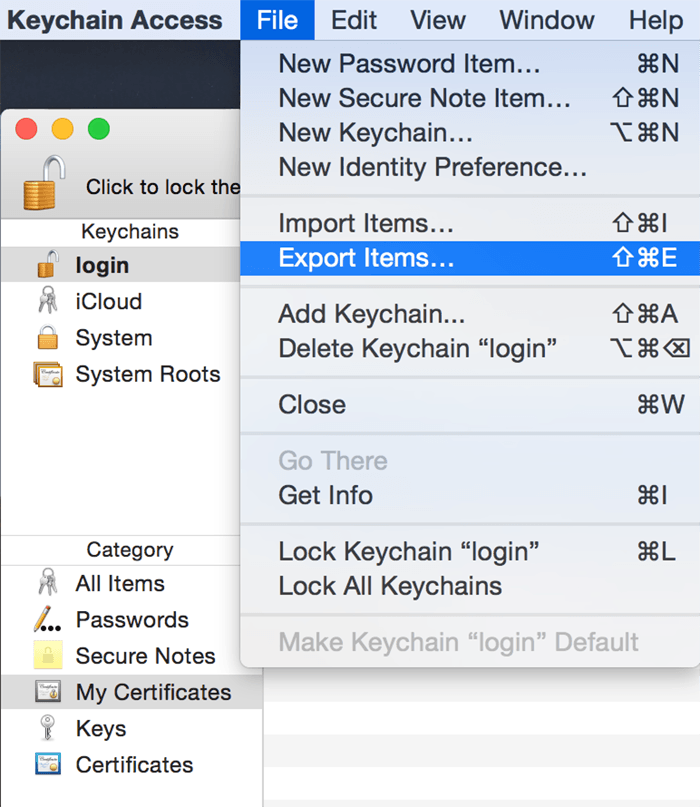
Task: Select My Certificates in the category list
Action: pyautogui.click(x=153, y=692)
